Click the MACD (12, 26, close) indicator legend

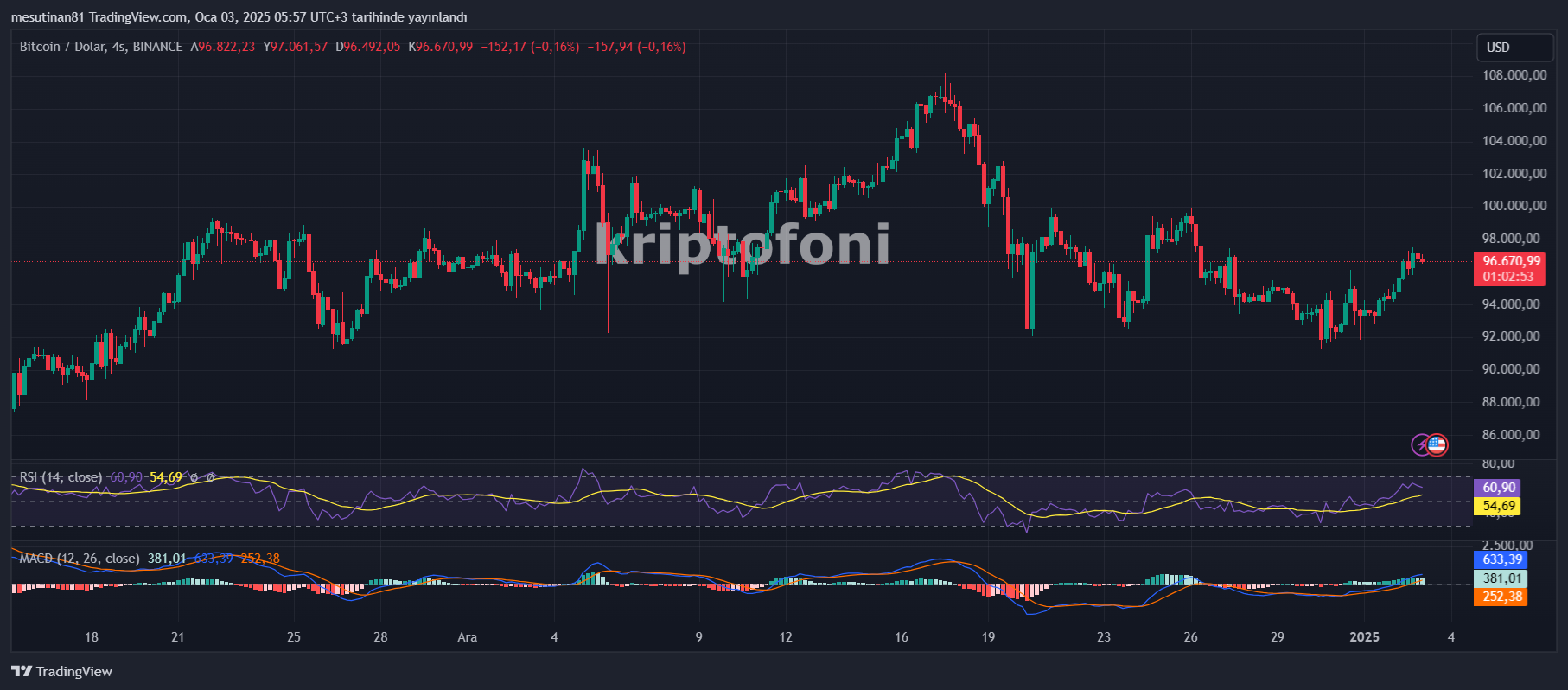(x=80, y=559)
